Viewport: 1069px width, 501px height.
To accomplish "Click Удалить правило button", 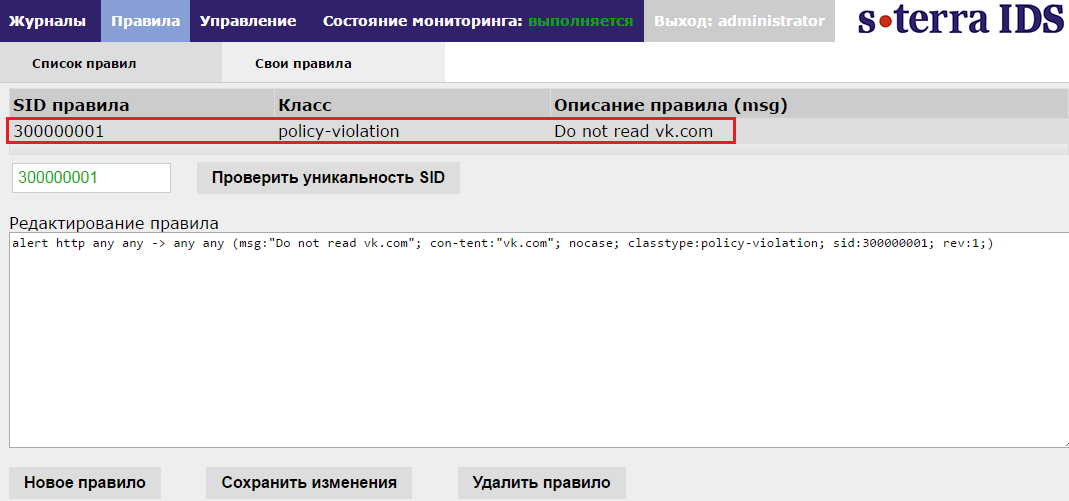I will 541,483.
